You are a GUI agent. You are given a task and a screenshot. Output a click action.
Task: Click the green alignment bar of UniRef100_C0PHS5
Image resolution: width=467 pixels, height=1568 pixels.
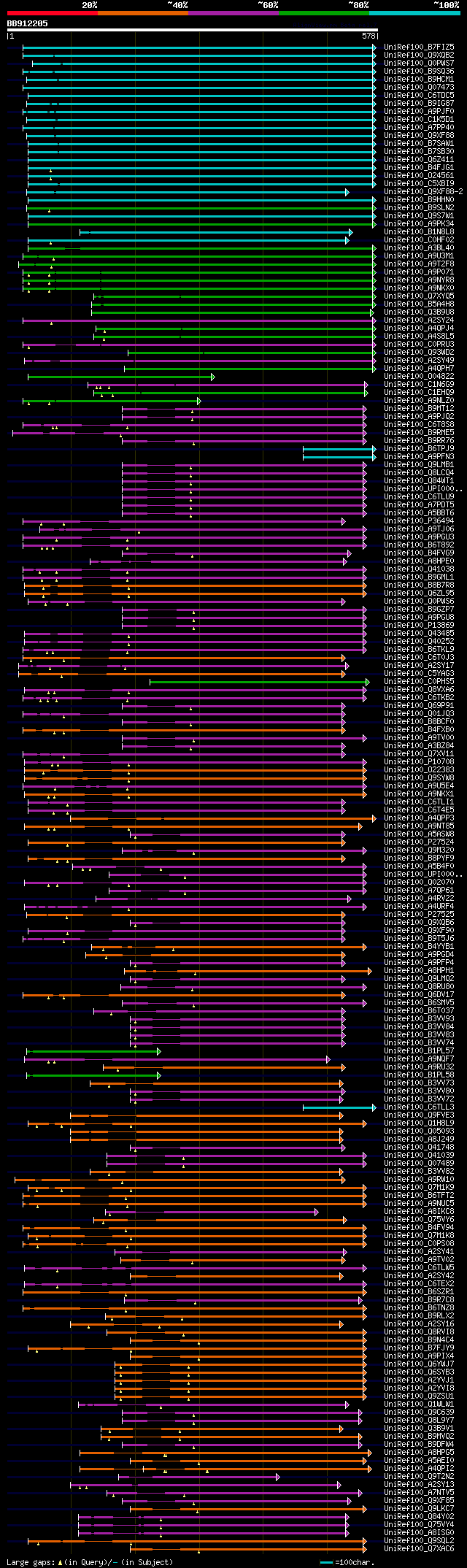click(x=260, y=682)
